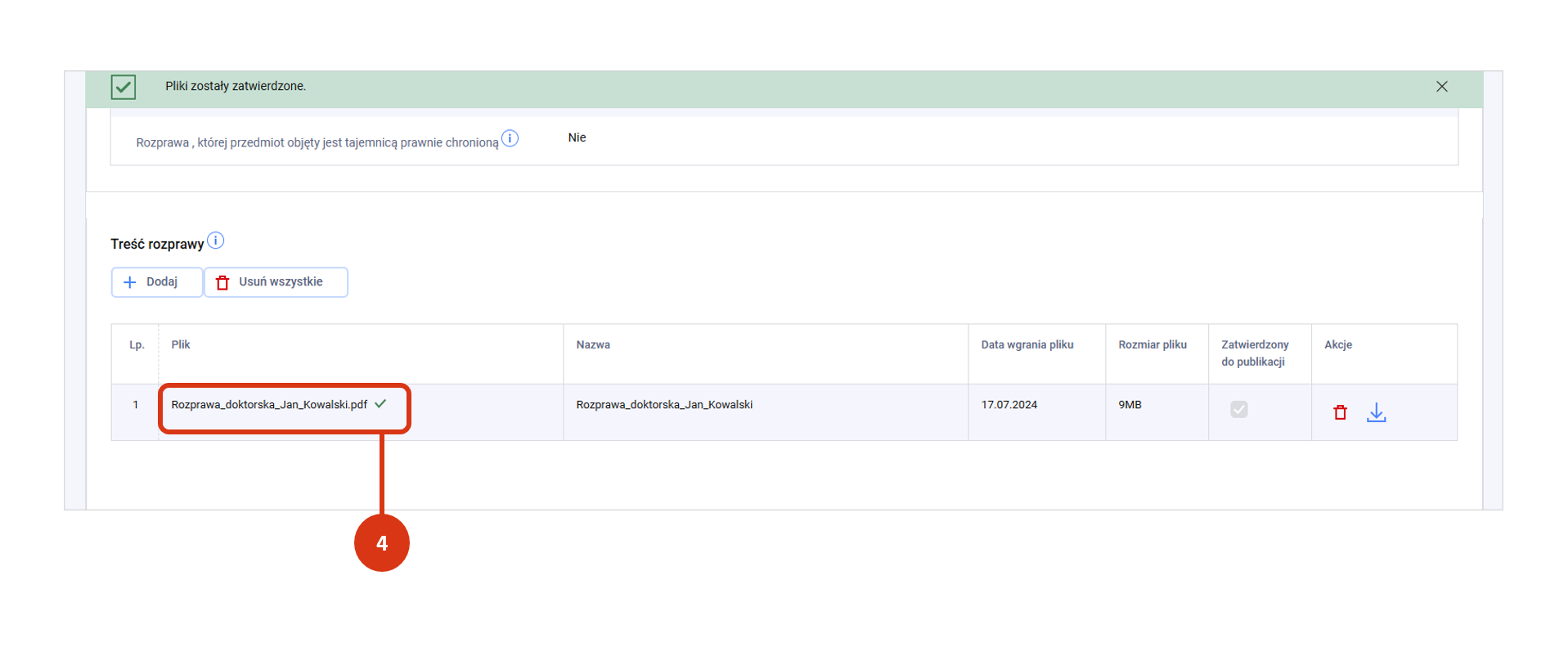This screenshot has width=1568, height=661.
Task: Download the dissertation with the blue download icon
Action: (x=1376, y=412)
